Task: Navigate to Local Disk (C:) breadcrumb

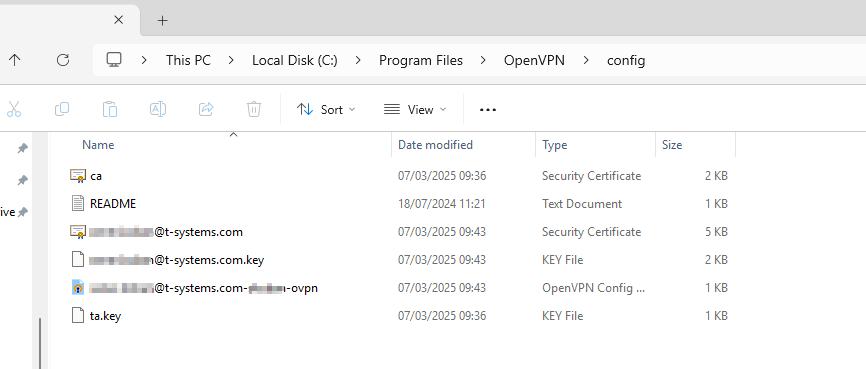Action: pyautogui.click(x=294, y=60)
